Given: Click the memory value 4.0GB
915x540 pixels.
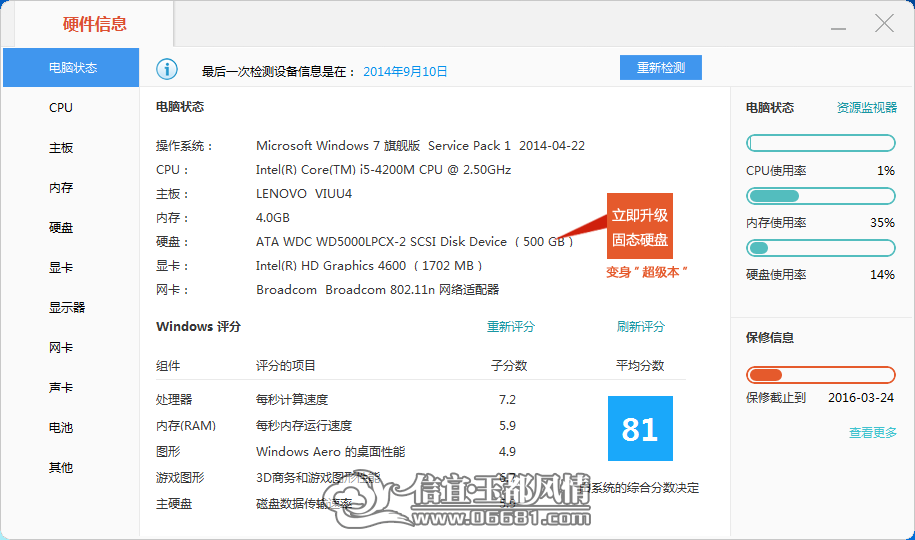Looking at the screenshot, I should [273, 218].
